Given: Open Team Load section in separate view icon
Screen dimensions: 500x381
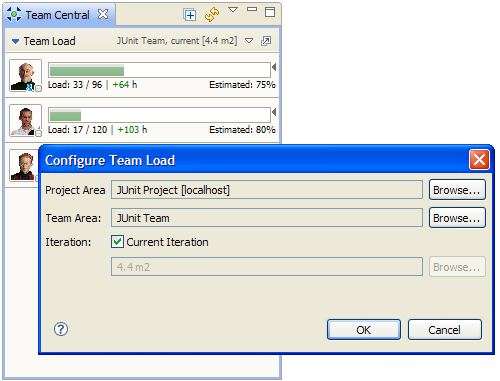Looking at the screenshot, I should 266,41.
